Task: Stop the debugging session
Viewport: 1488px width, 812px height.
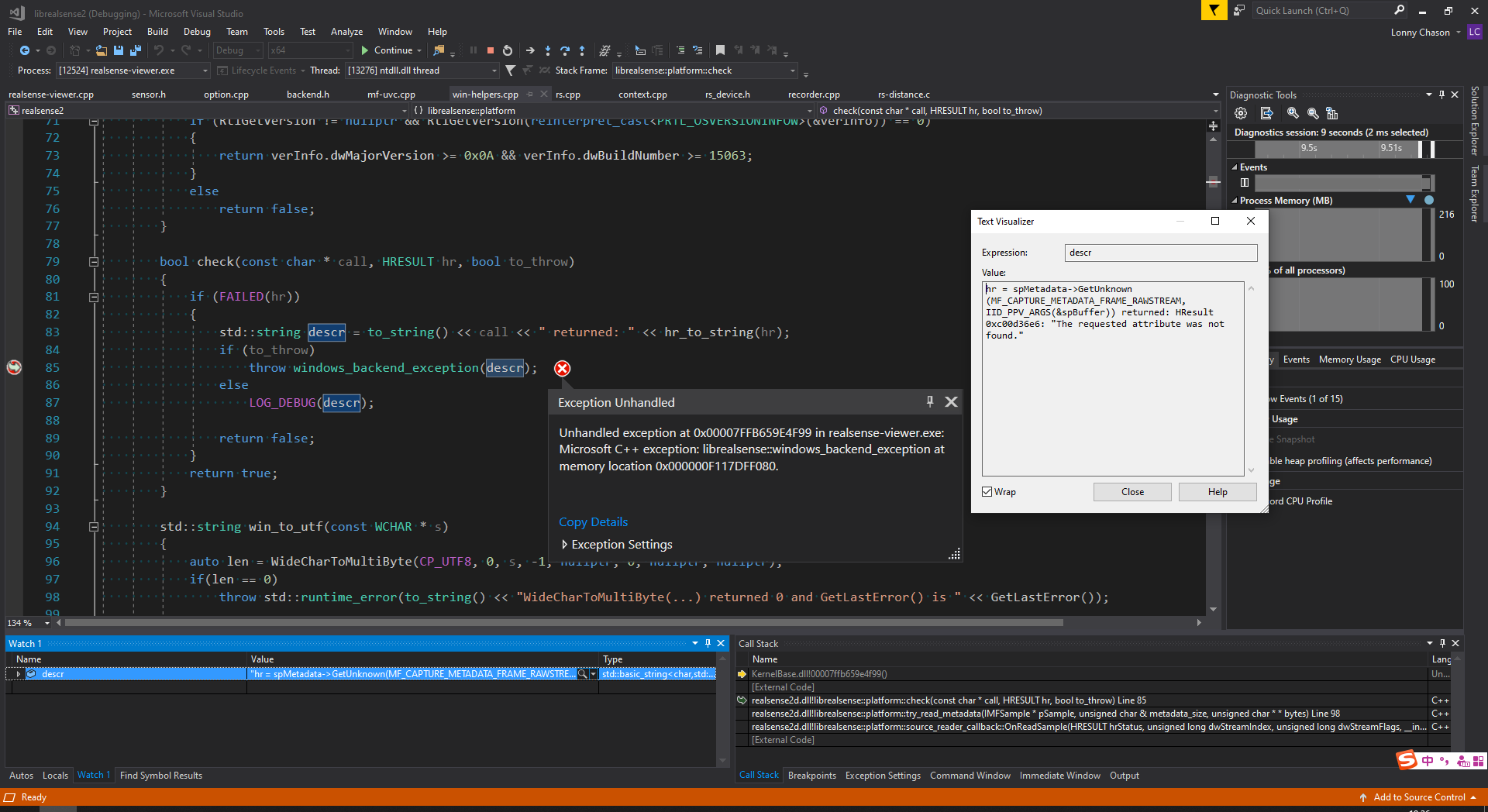Action: (490, 50)
